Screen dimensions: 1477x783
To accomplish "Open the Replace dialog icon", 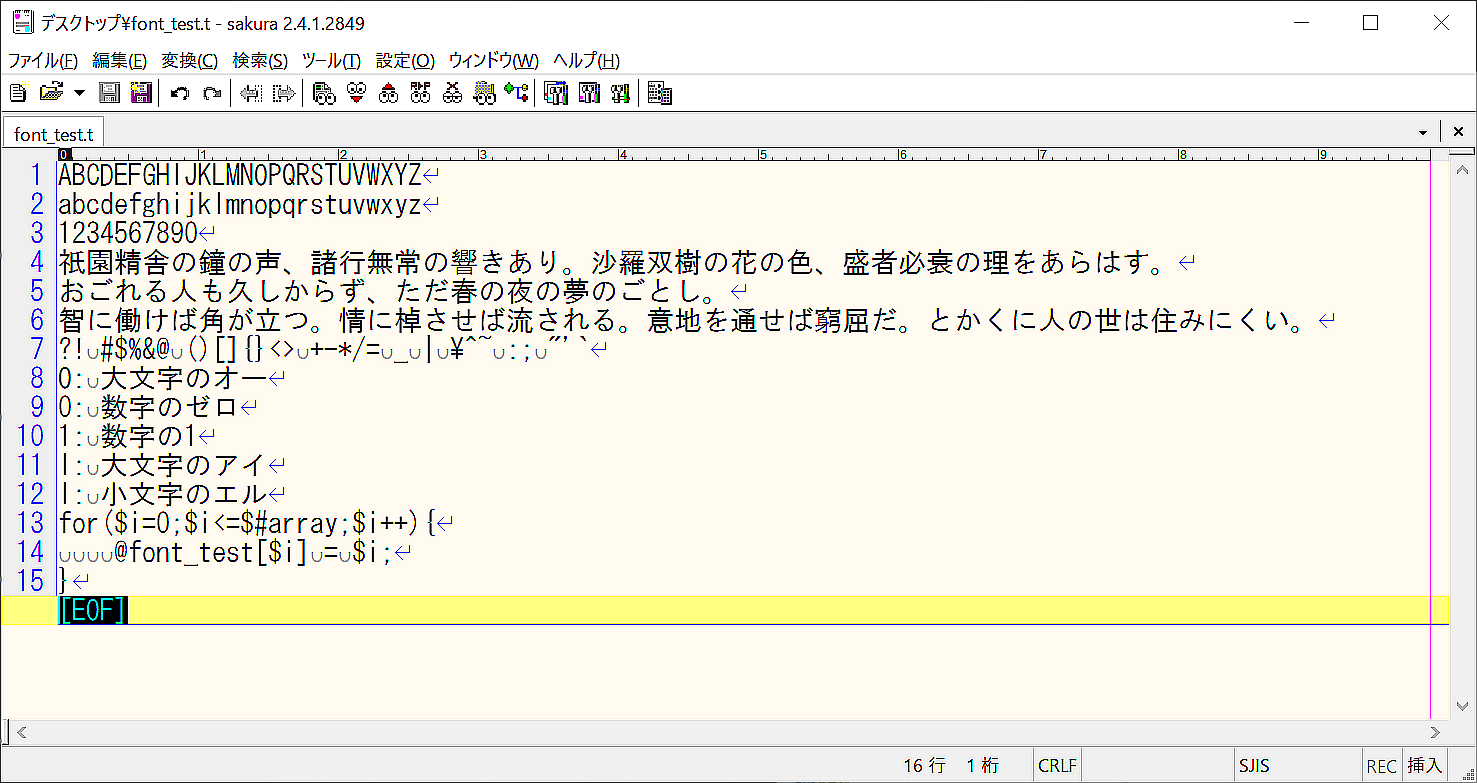I will (421, 94).
